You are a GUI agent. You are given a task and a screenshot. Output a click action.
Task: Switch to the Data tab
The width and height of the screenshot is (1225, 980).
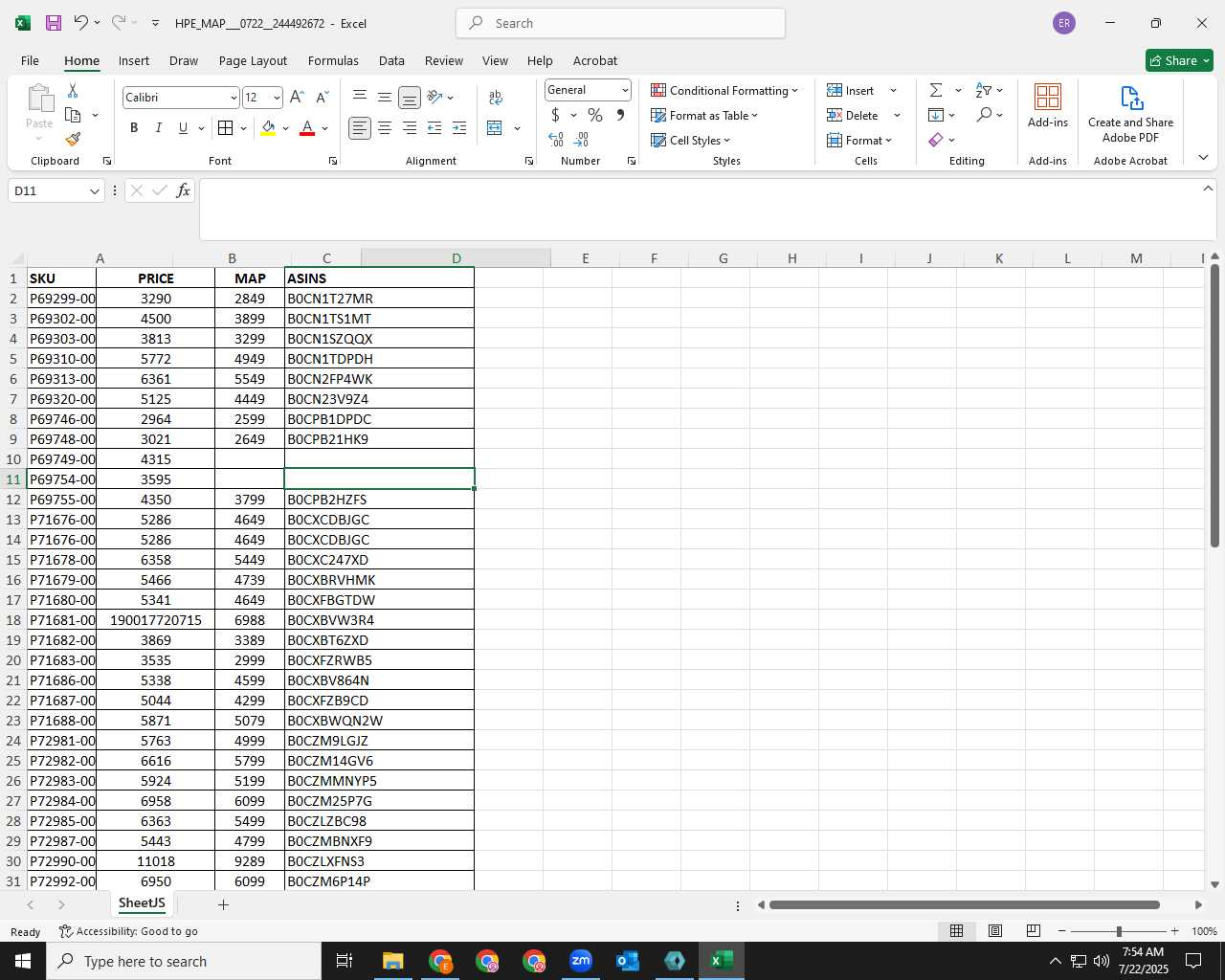click(x=391, y=60)
